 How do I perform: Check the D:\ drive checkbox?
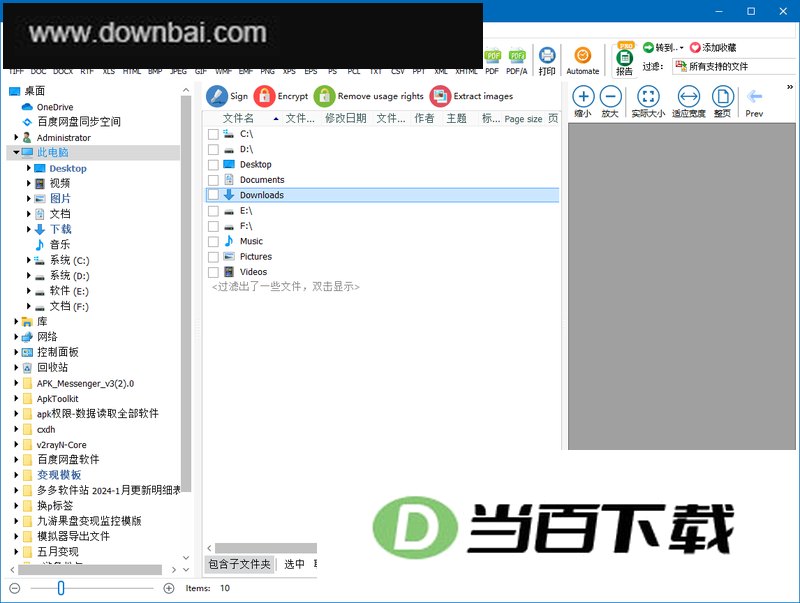pyautogui.click(x=213, y=149)
